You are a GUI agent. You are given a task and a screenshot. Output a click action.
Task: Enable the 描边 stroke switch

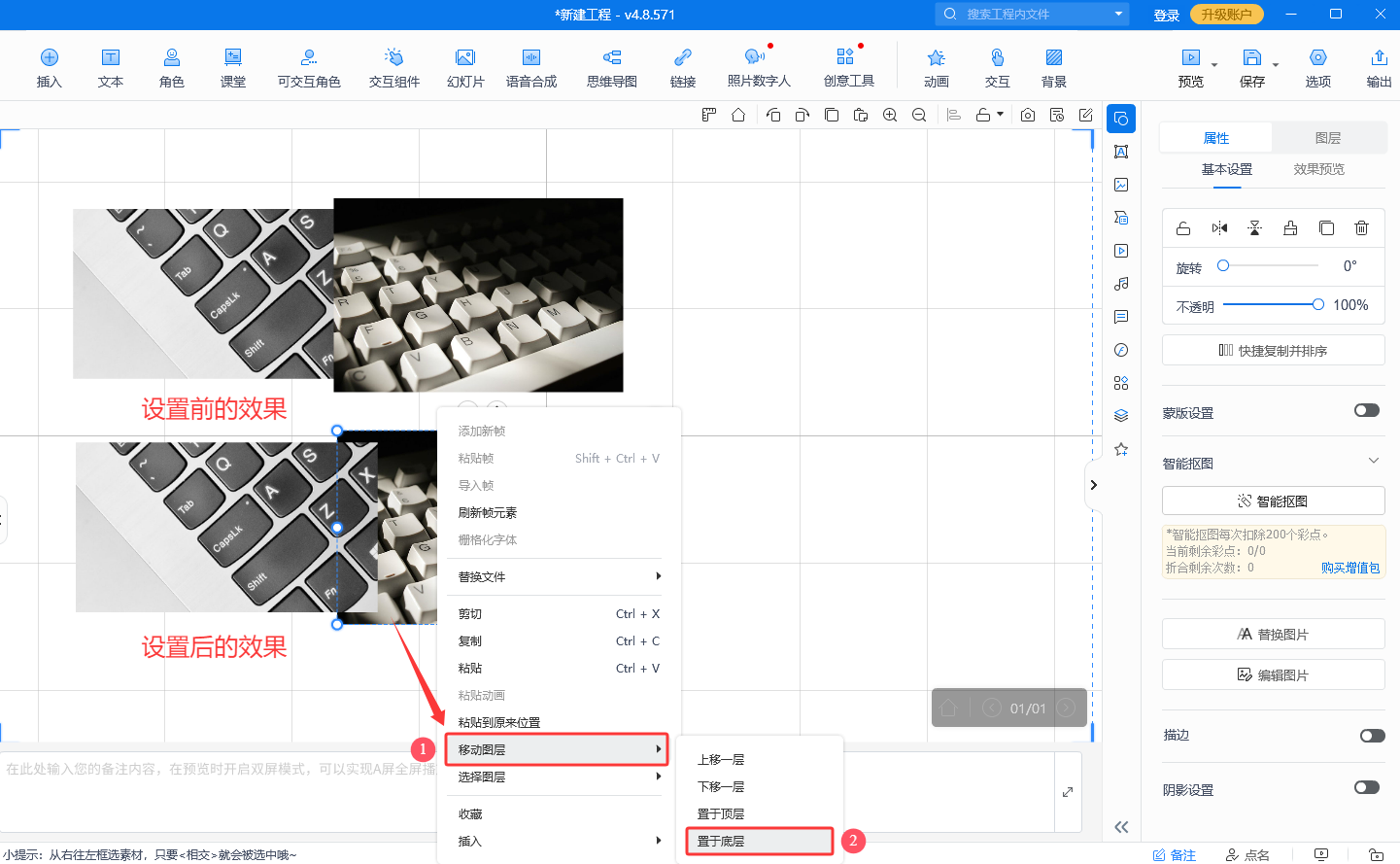tap(1371, 736)
